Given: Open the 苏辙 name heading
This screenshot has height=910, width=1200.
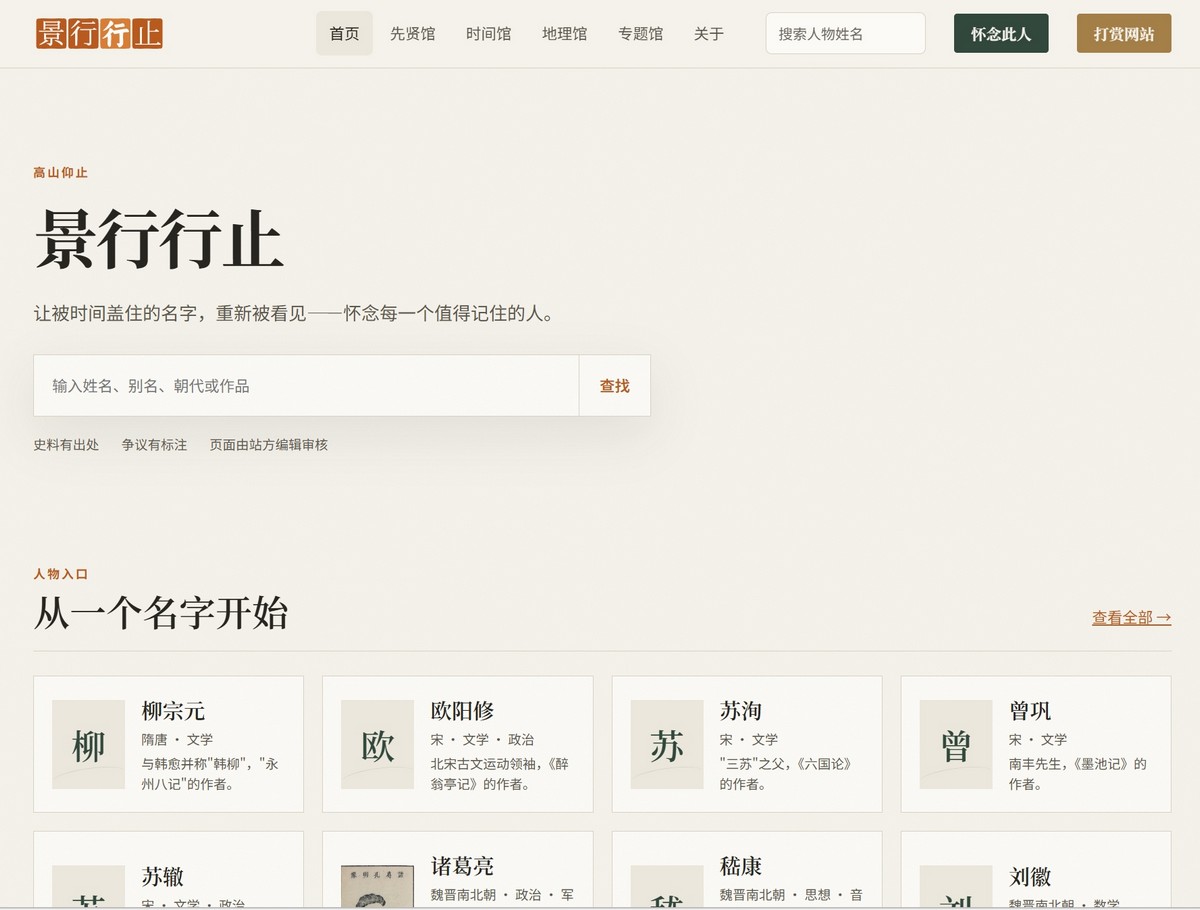Looking at the screenshot, I should click(163, 877).
